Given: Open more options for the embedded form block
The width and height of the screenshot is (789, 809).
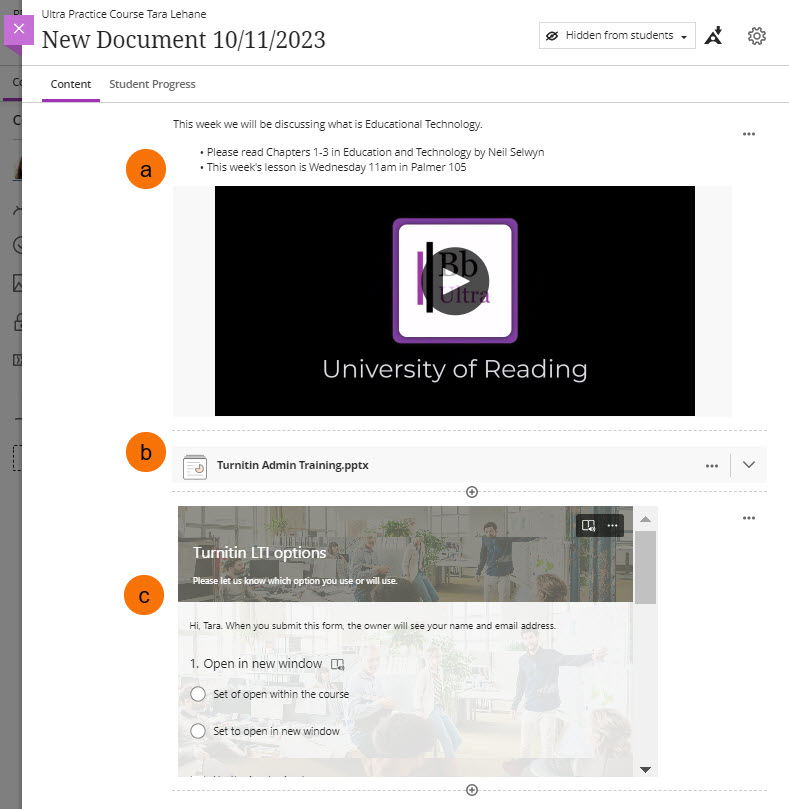Looking at the screenshot, I should [x=749, y=518].
